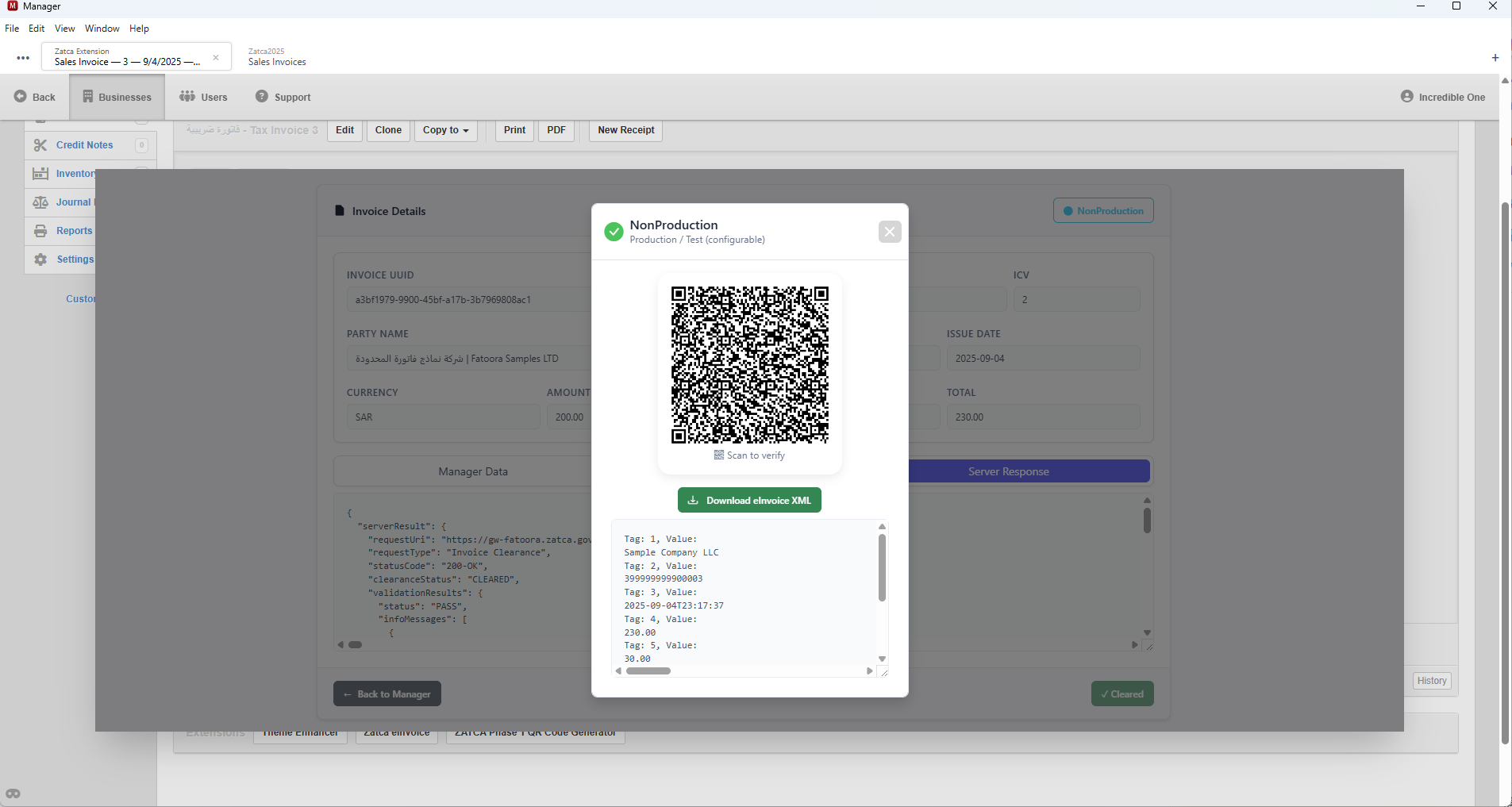Click the NonProduction environment badge
The width and height of the screenshot is (1512, 807).
pyautogui.click(x=1103, y=211)
